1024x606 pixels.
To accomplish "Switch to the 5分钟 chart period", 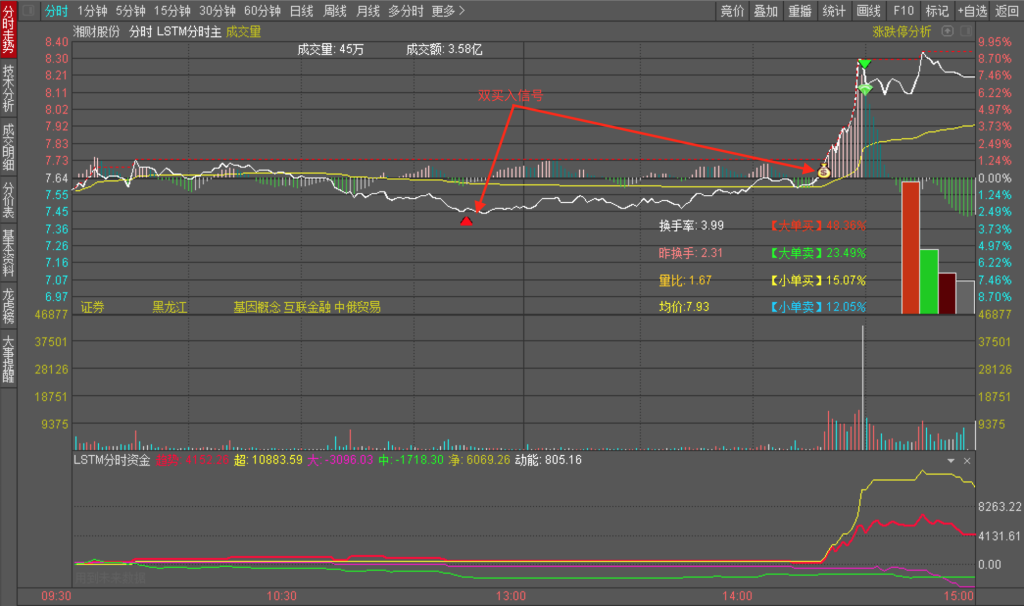I will pos(130,11).
